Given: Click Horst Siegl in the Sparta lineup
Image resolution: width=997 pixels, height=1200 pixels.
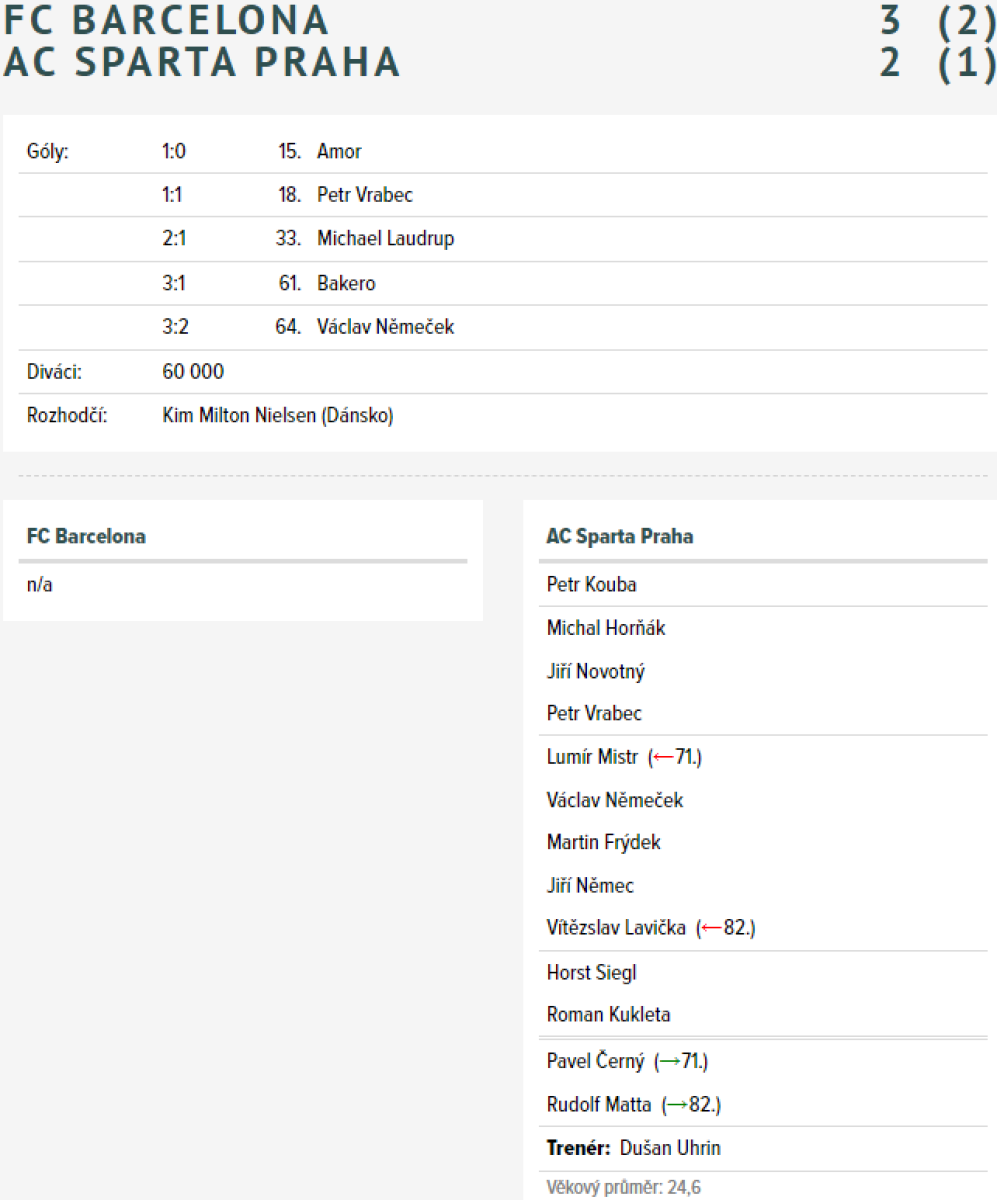Looking at the screenshot, I should pyautogui.click(x=591, y=972).
